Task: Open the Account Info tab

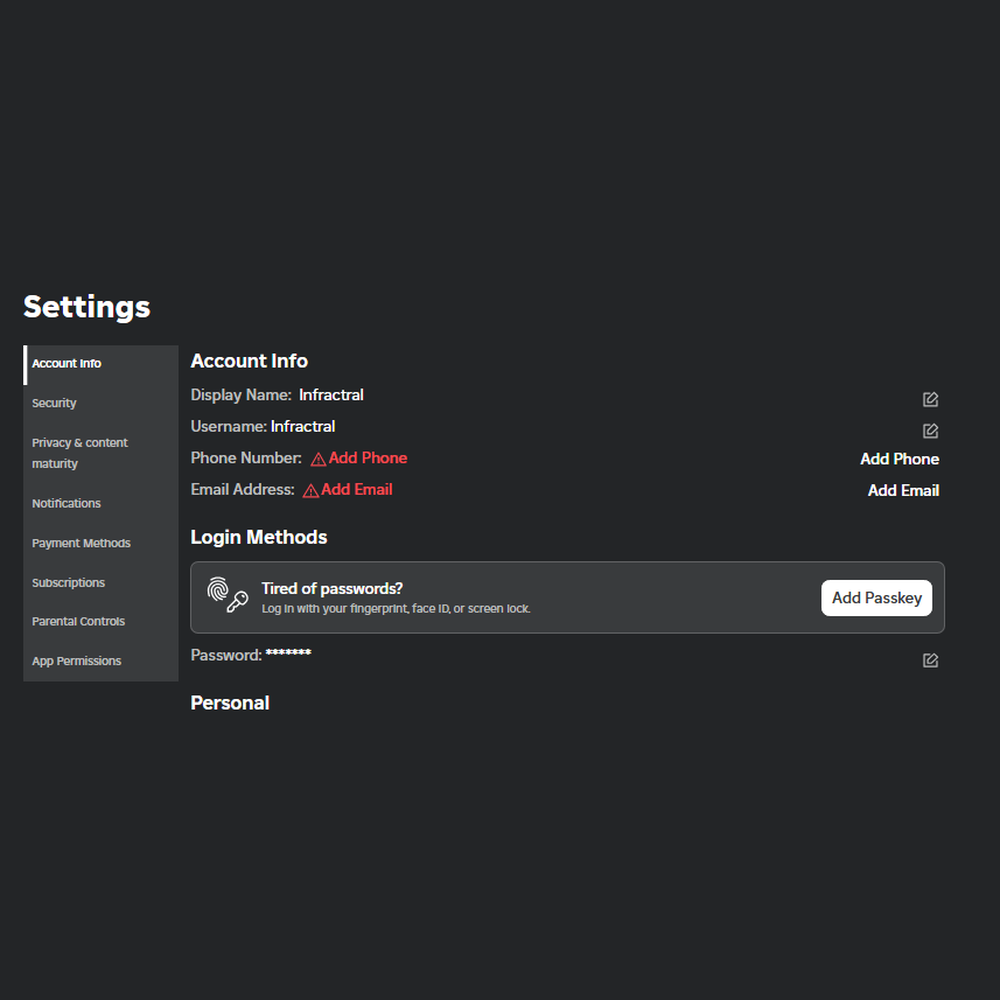Action: 101,365
